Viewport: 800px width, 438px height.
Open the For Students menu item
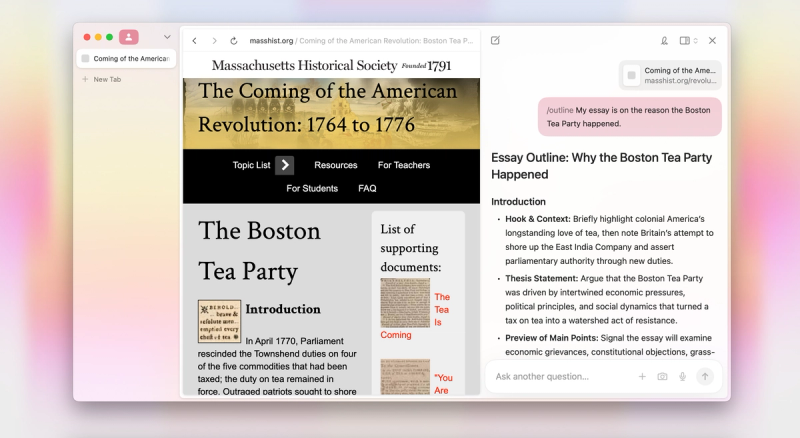[312, 188]
